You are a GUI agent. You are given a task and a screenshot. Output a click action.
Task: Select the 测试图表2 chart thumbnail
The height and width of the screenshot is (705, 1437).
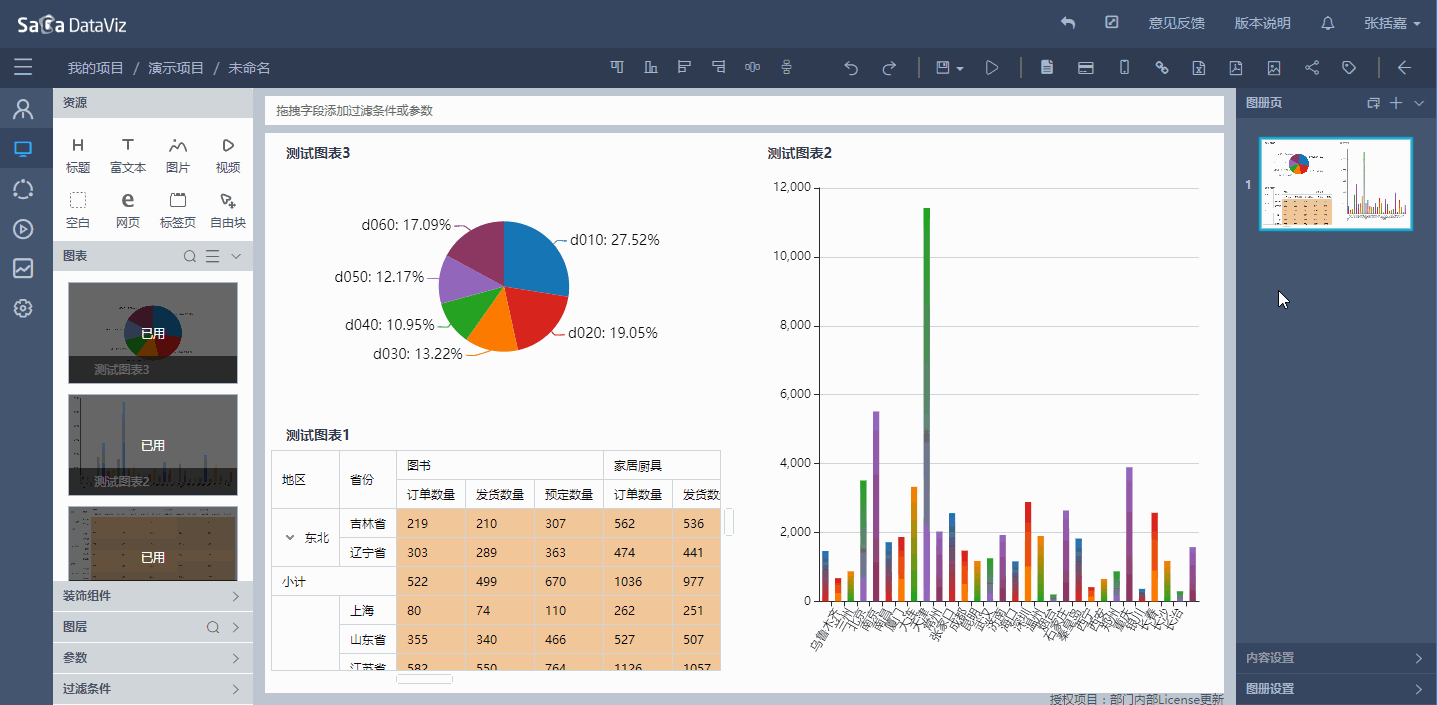coord(153,445)
